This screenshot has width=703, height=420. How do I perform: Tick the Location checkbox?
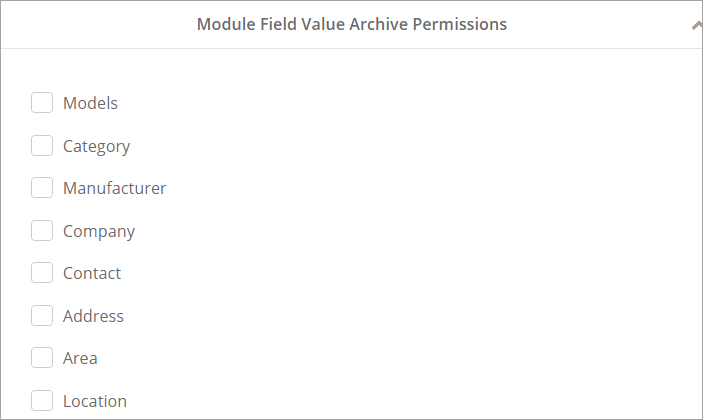click(42, 401)
